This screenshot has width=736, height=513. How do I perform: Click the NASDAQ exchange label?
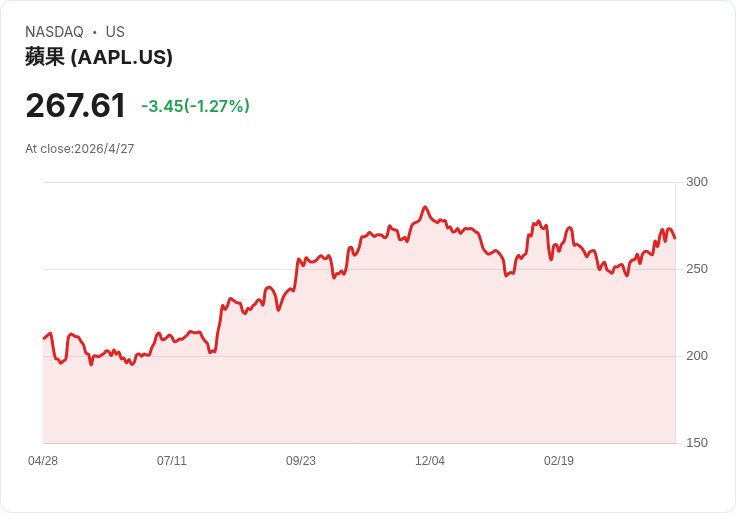pos(54,32)
